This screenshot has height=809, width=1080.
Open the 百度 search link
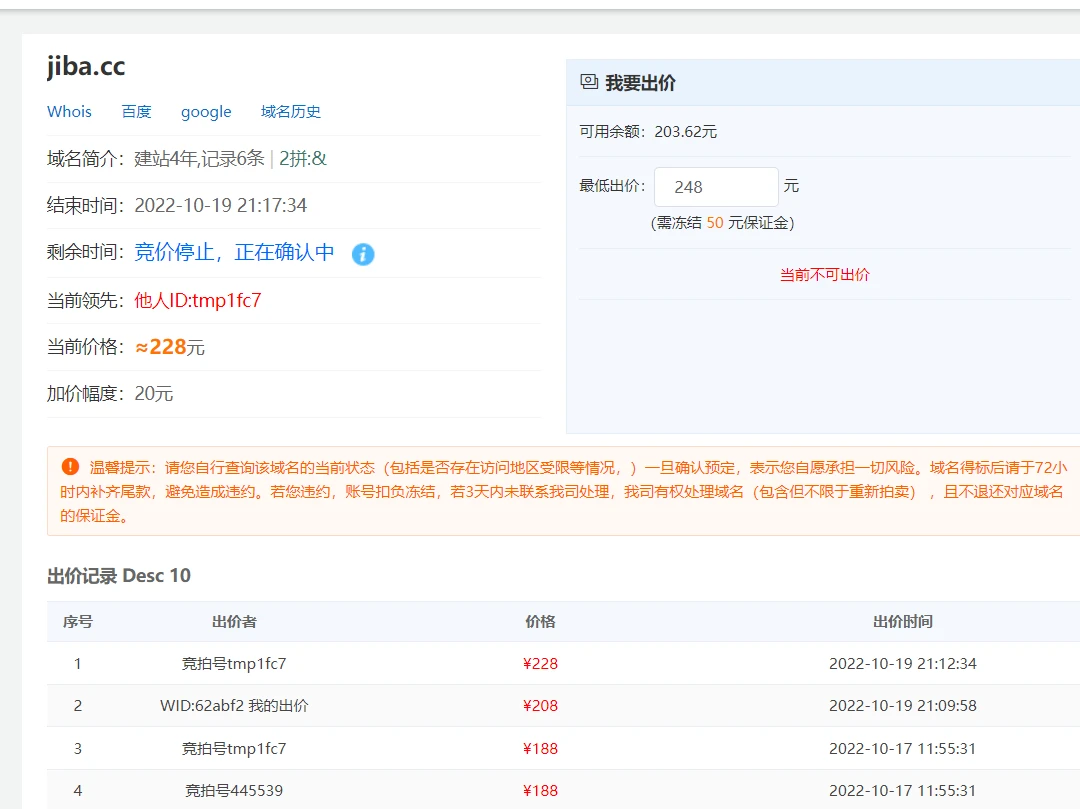[136, 112]
